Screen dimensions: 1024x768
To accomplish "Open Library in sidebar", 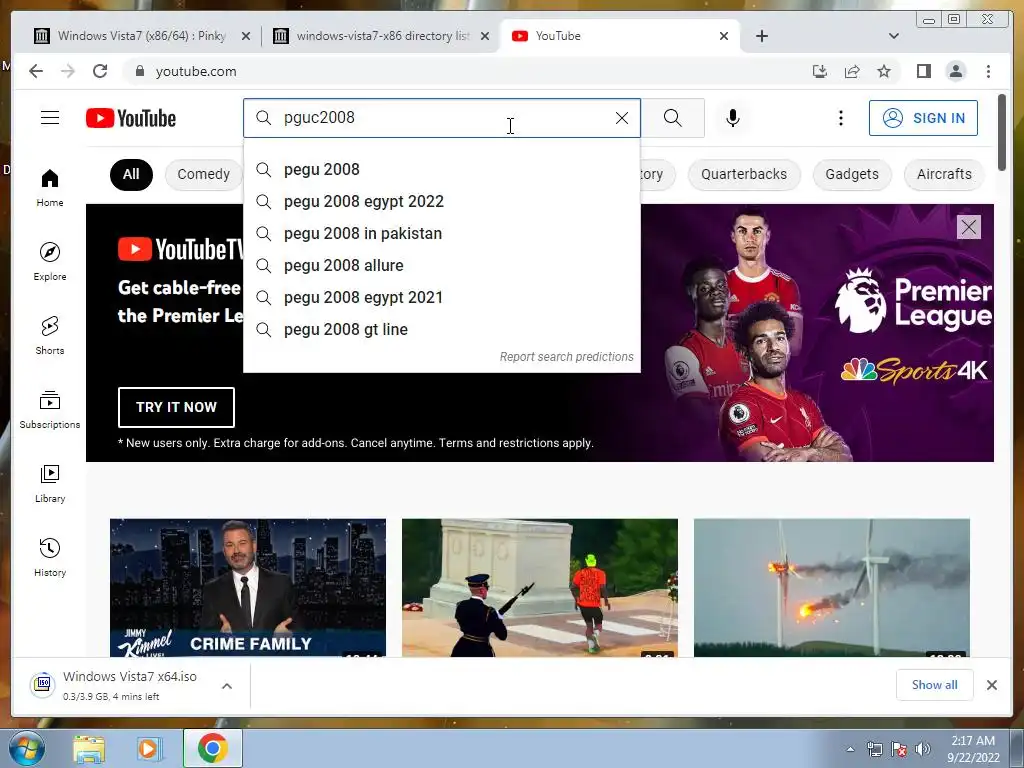I will 50,483.
